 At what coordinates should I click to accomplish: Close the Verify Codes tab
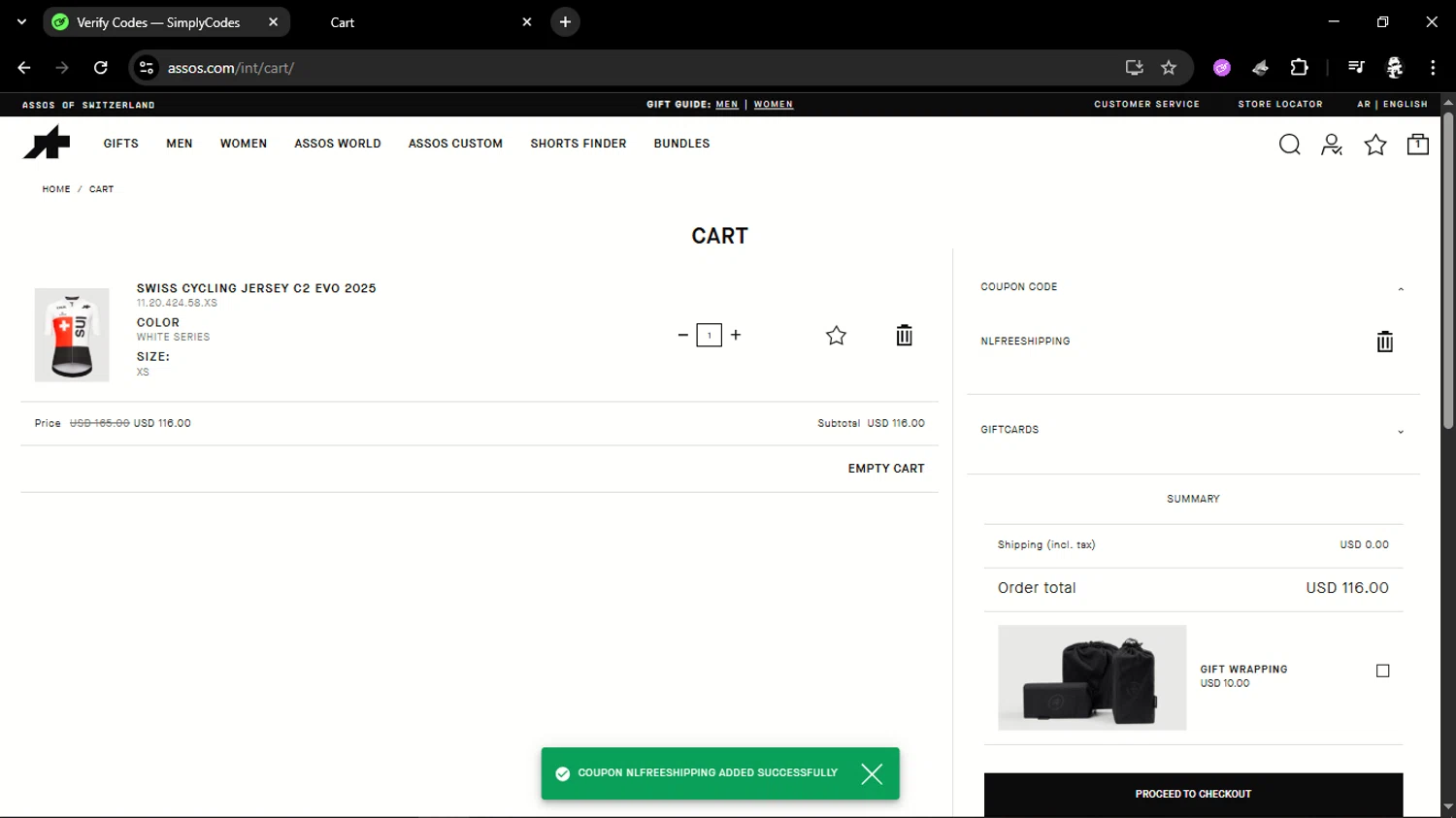273,21
